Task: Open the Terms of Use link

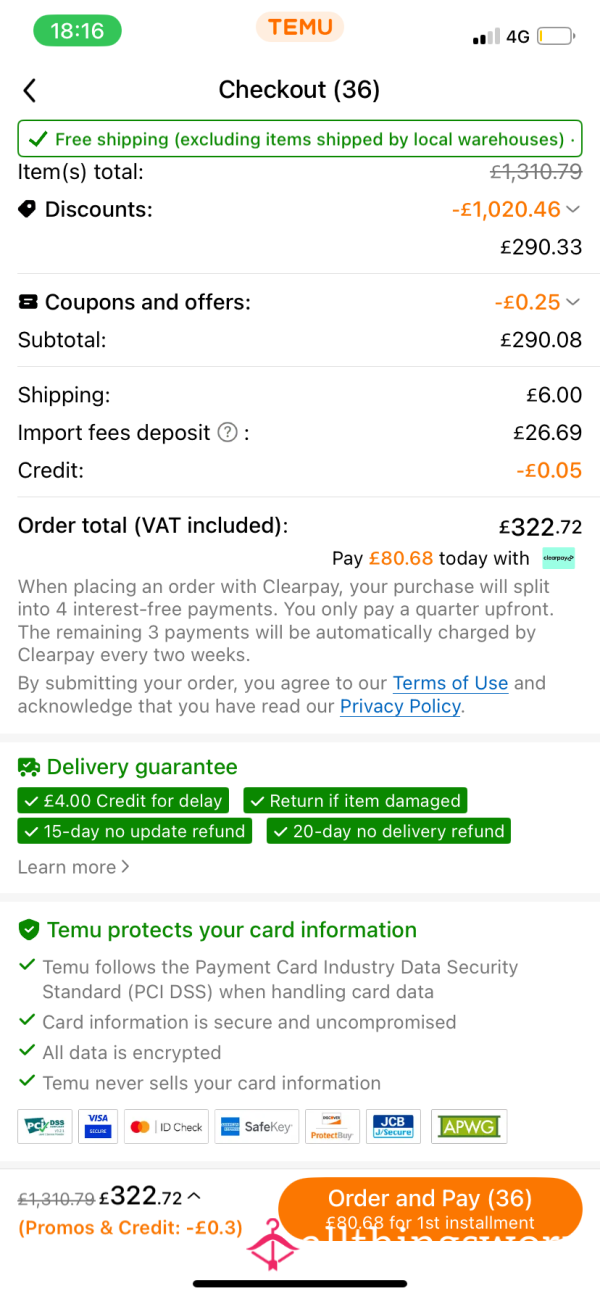Action: click(450, 683)
